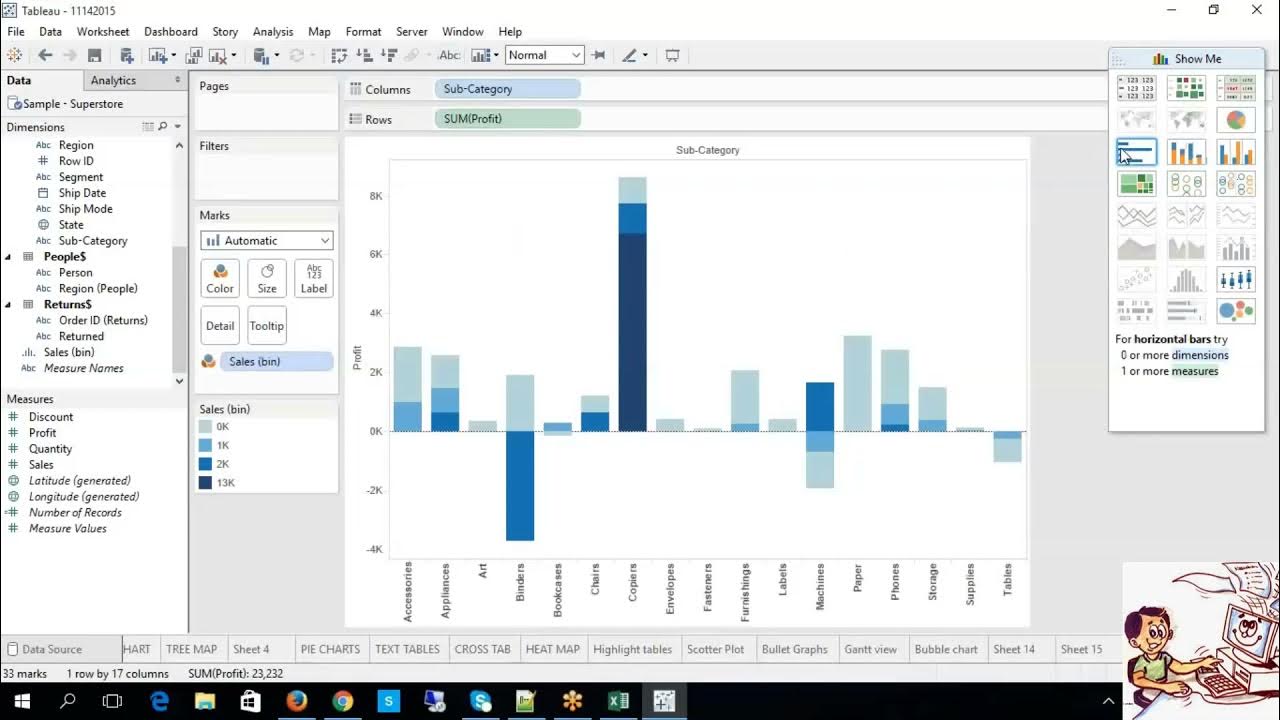This screenshot has height=720, width=1280.
Task: Open the Format menu
Action: click(x=363, y=32)
